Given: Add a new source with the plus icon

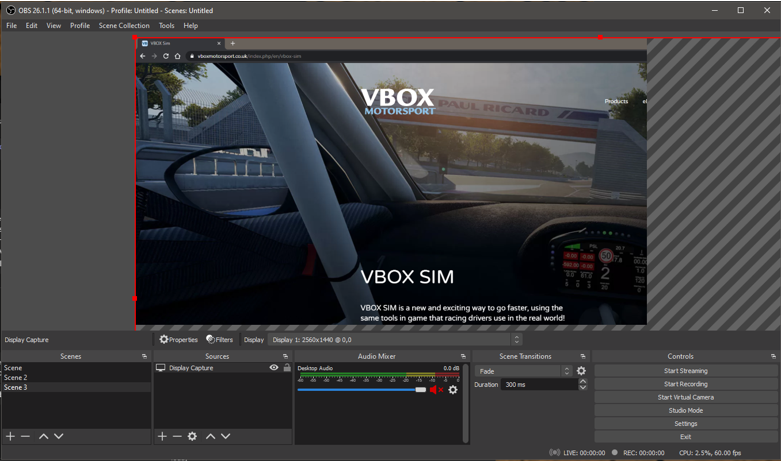Looking at the screenshot, I should pyautogui.click(x=162, y=436).
